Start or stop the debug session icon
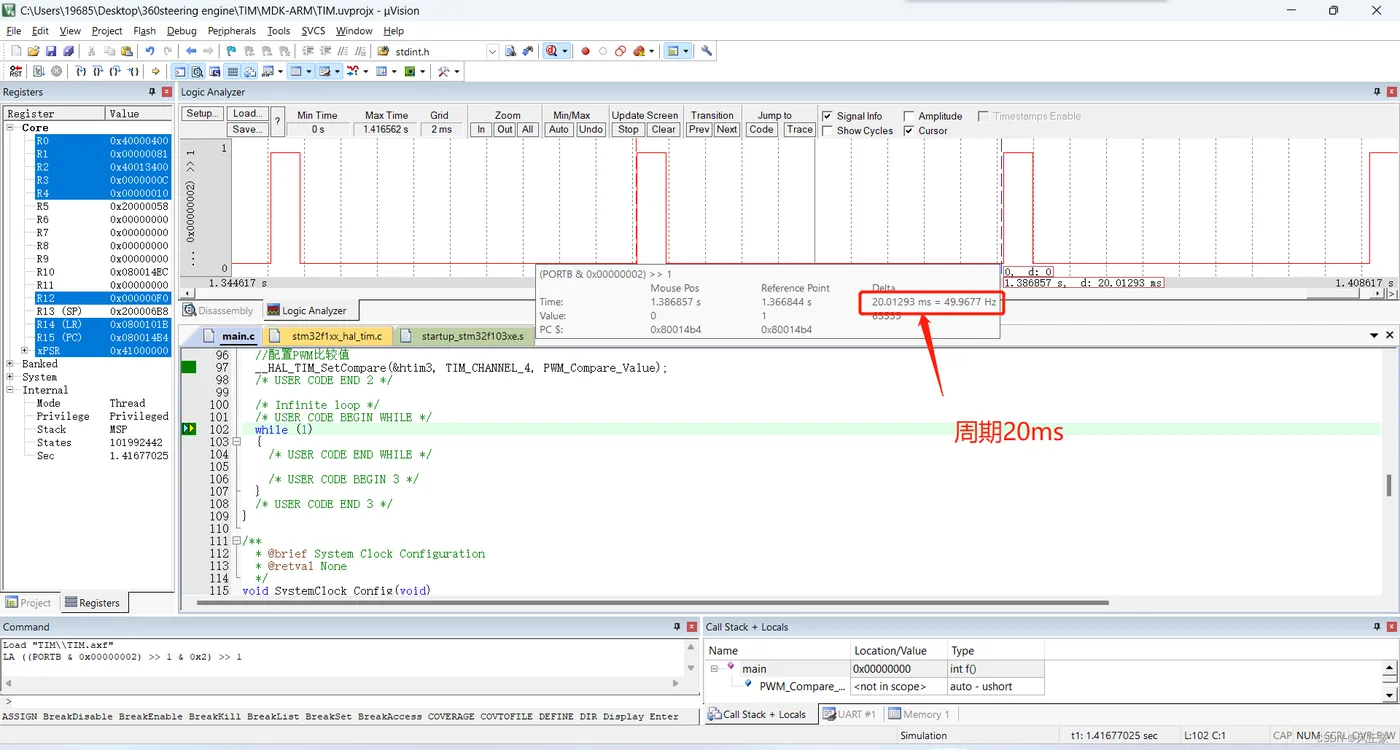 tap(552, 51)
